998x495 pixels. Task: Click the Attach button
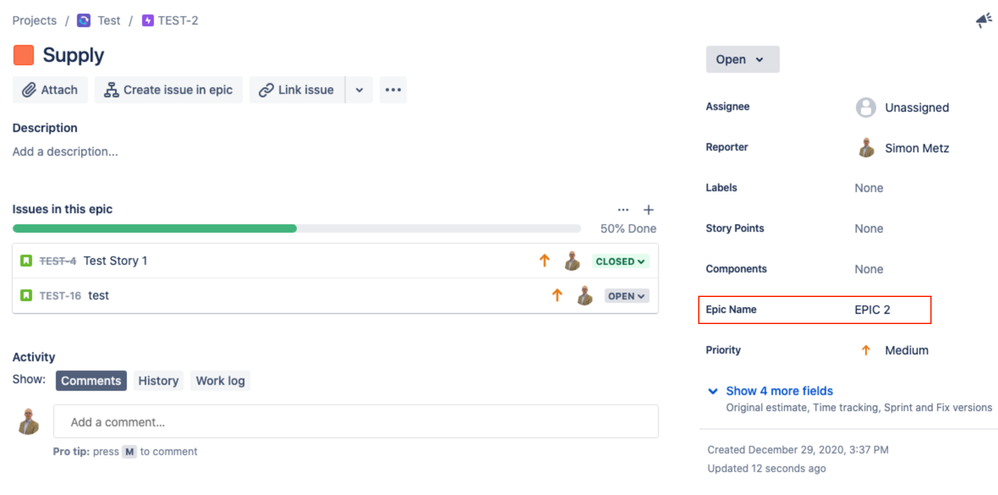[x=50, y=90]
